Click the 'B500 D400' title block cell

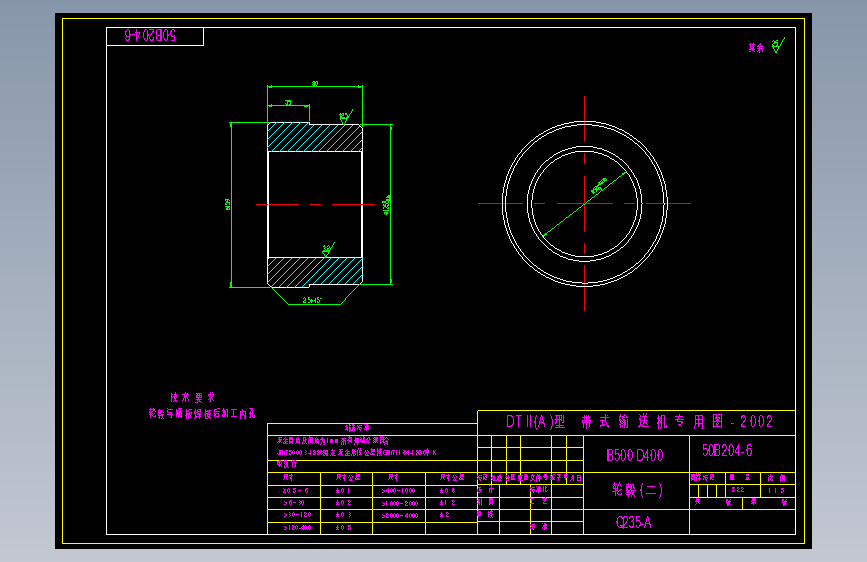coord(635,455)
